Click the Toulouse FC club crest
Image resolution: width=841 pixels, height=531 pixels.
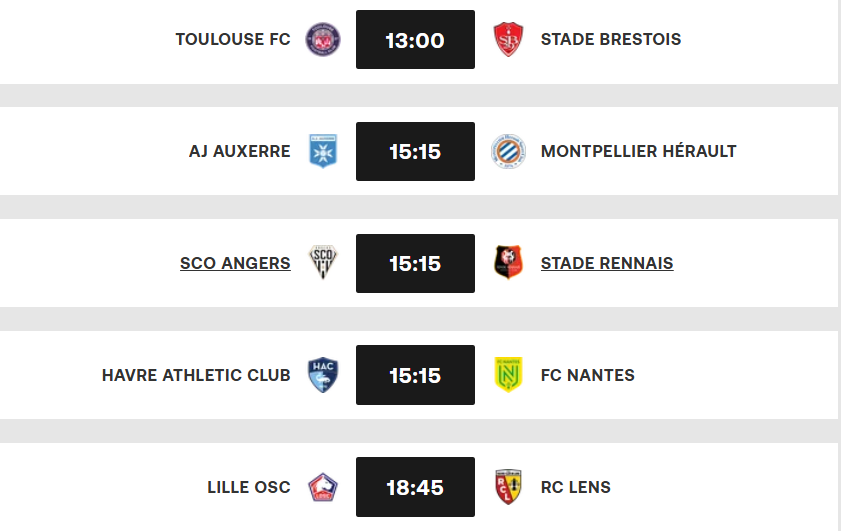click(x=323, y=39)
